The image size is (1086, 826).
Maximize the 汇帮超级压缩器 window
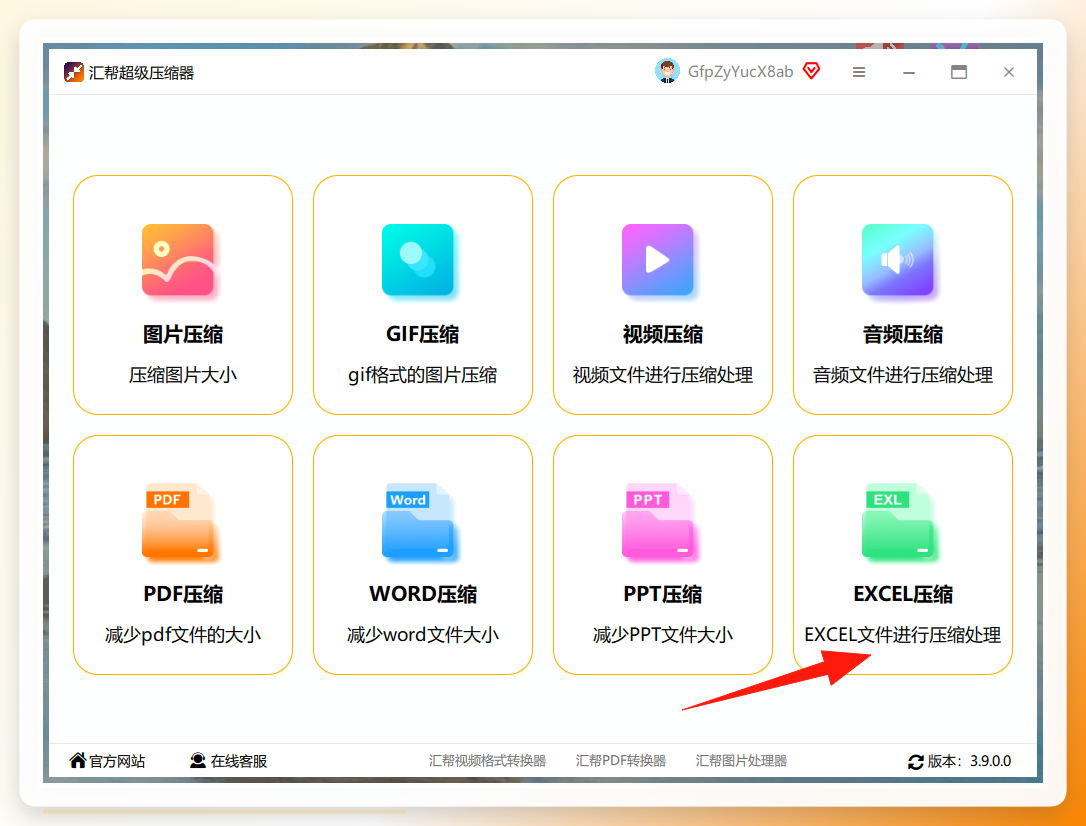click(959, 72)
